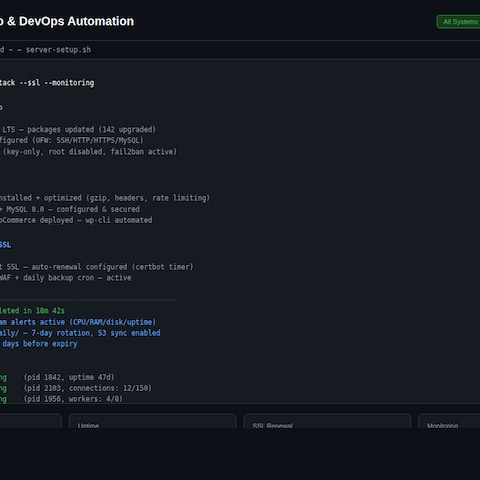Click the green 'in 18m 42s' completion line
Viewport: 480px width, 480px height.
pos(32,311)
